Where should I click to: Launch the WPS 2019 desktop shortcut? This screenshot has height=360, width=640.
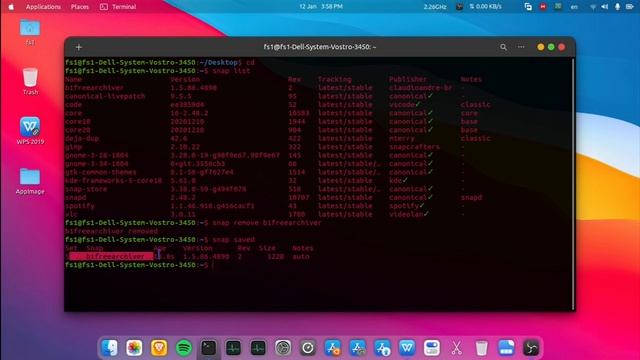30,131
